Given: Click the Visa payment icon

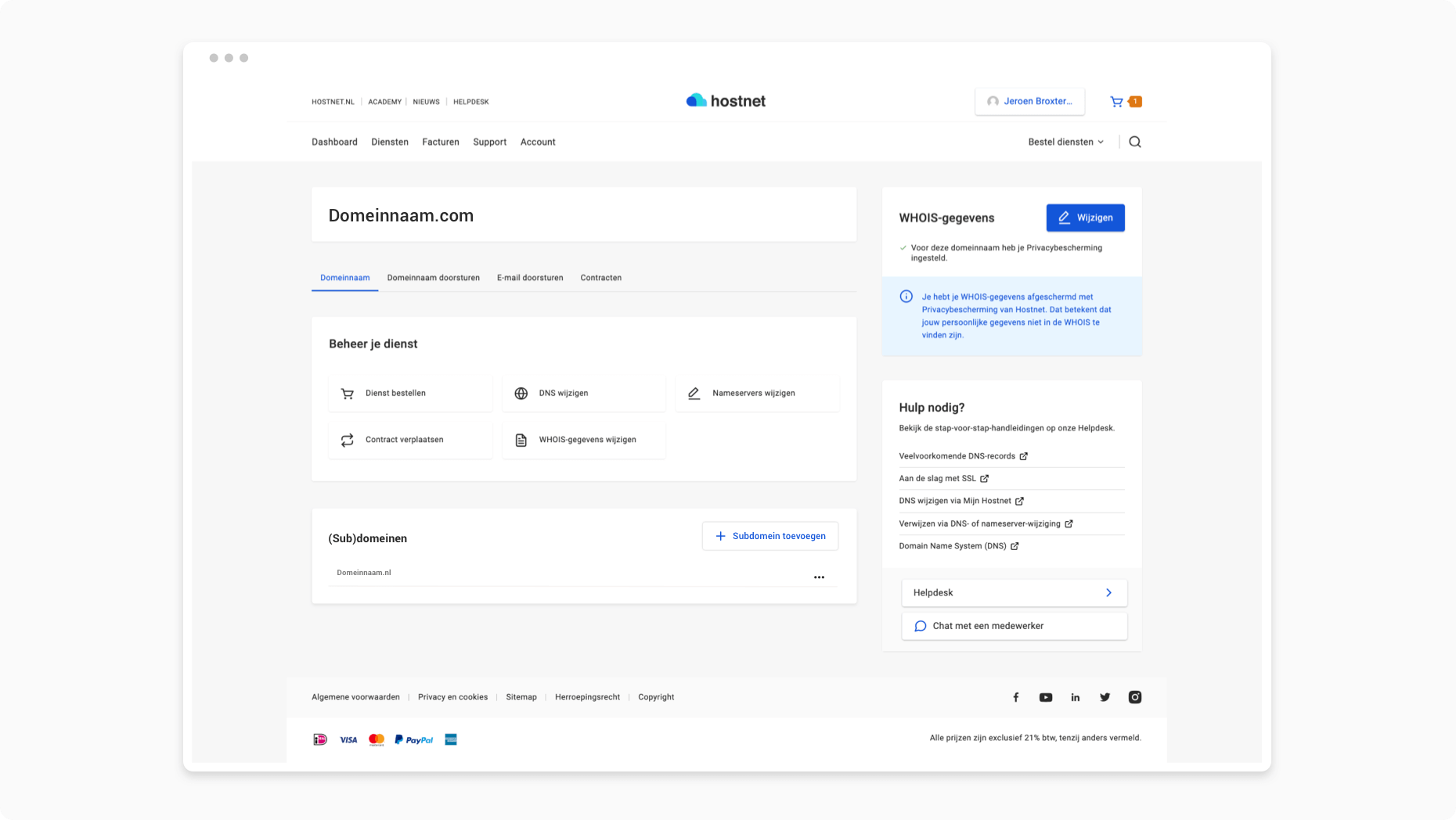Looking at the screenshot, I should [348, 739].
